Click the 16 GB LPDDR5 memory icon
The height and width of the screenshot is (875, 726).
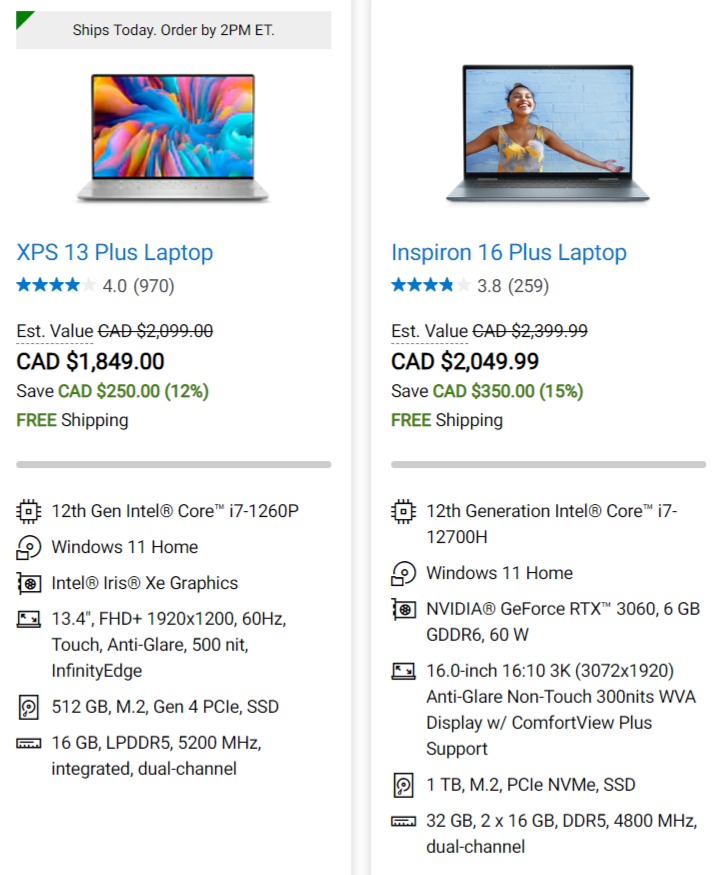tap(28, 743)
